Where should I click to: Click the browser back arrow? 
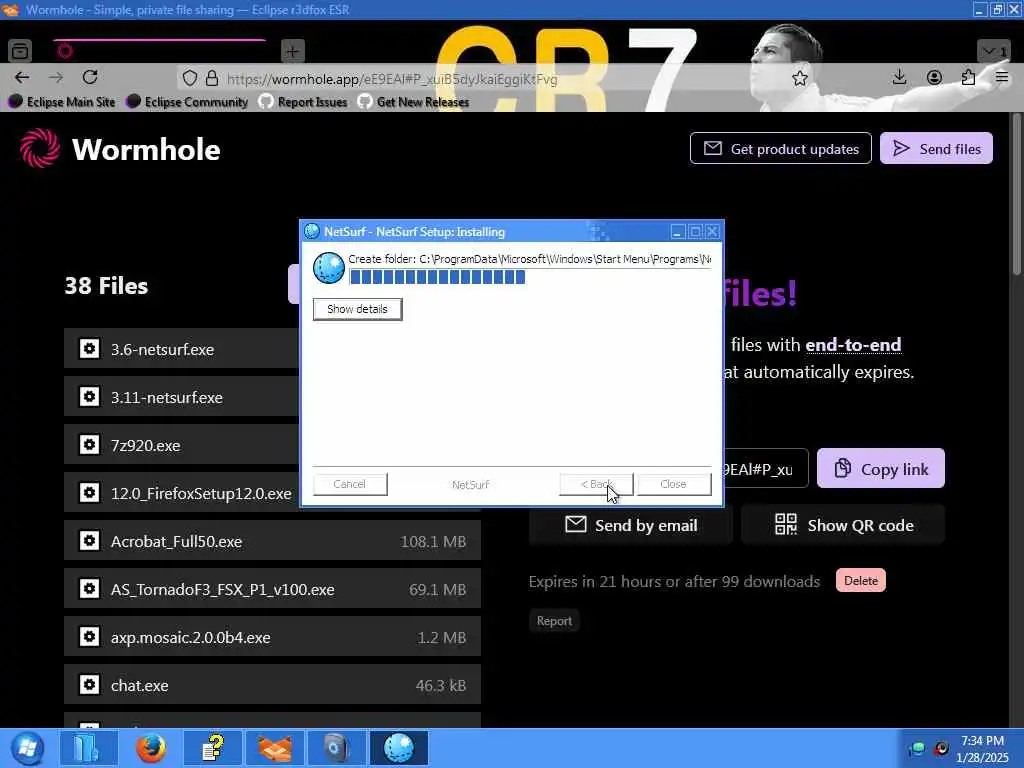(x=22, y=78)
